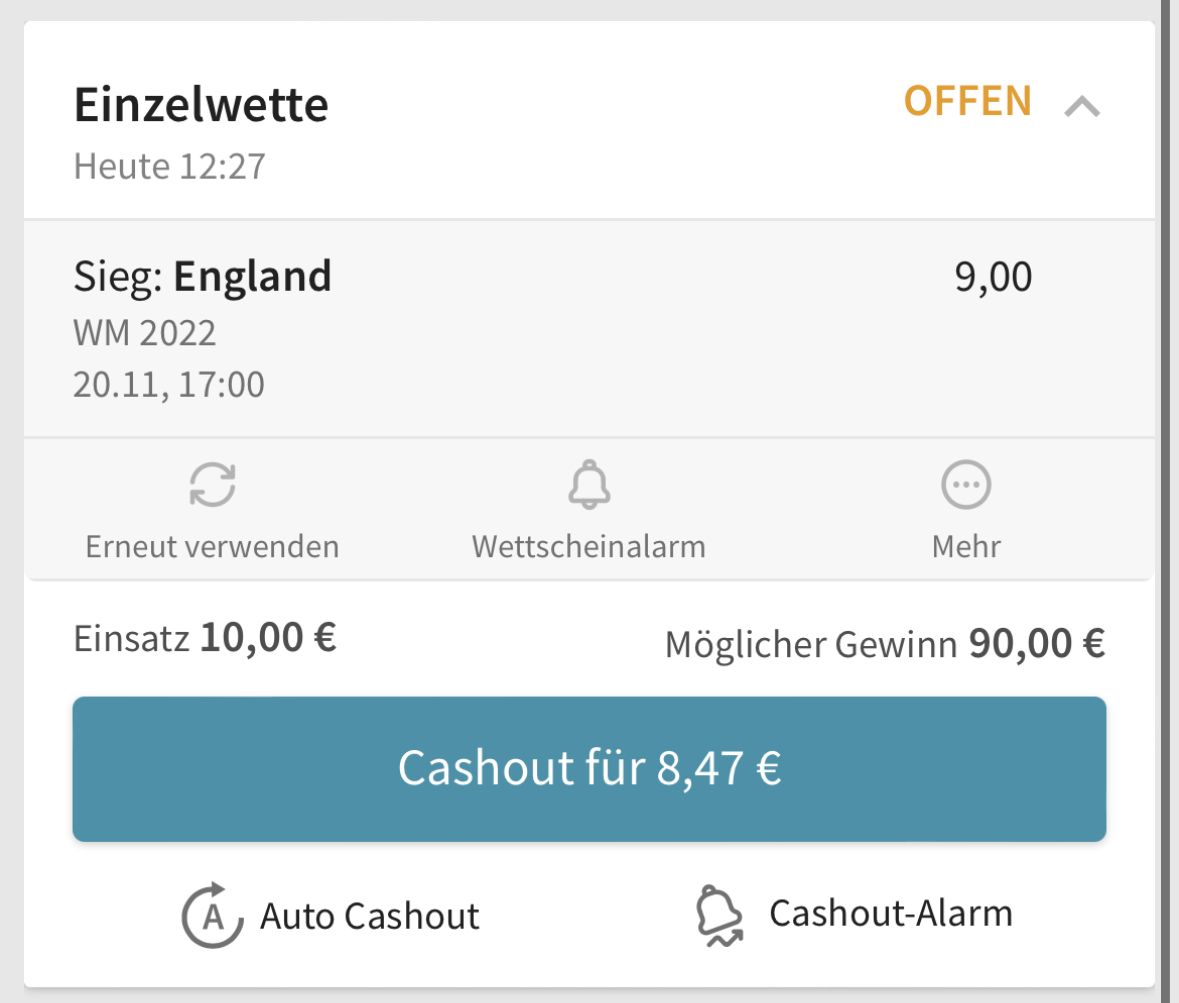Click the 9,00 odds value
The width and height of the screenshot is (1179, 1003).
point(993,277)
